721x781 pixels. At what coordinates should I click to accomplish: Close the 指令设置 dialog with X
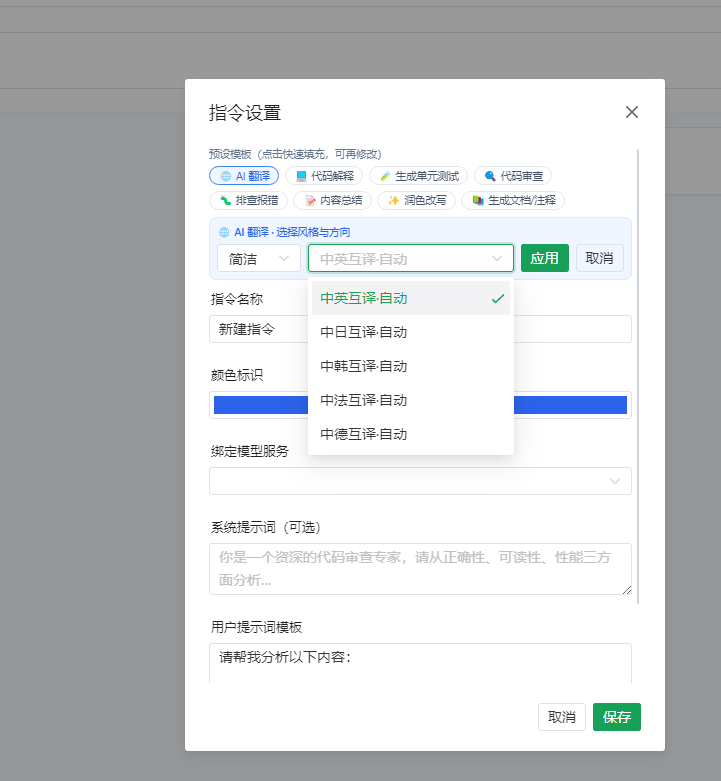[x=632, y=112]
